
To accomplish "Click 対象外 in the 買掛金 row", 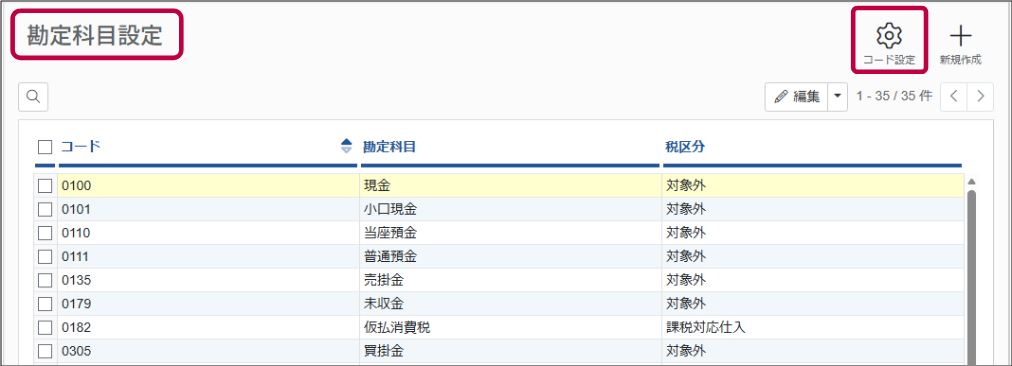I will [x=813, y=351].
